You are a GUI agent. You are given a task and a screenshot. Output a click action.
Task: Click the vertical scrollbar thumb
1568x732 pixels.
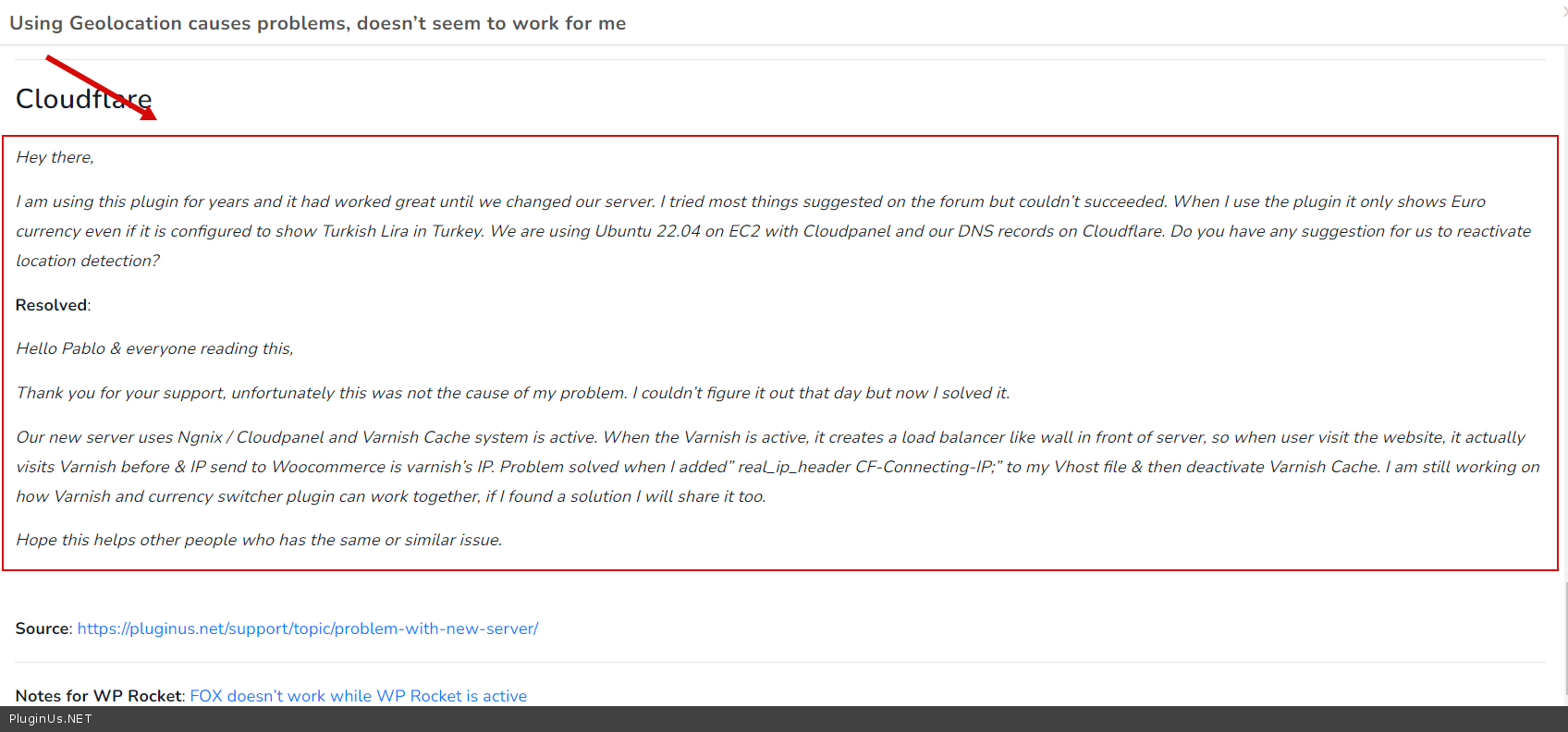point(1565,638)
